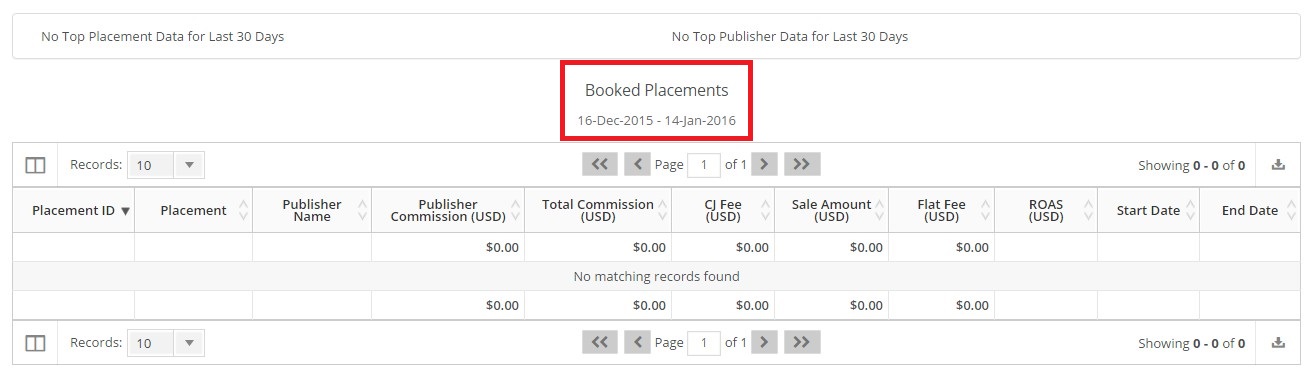Sort by Placement ID column
Viewport: 1307px width, 369px height.
81,210
